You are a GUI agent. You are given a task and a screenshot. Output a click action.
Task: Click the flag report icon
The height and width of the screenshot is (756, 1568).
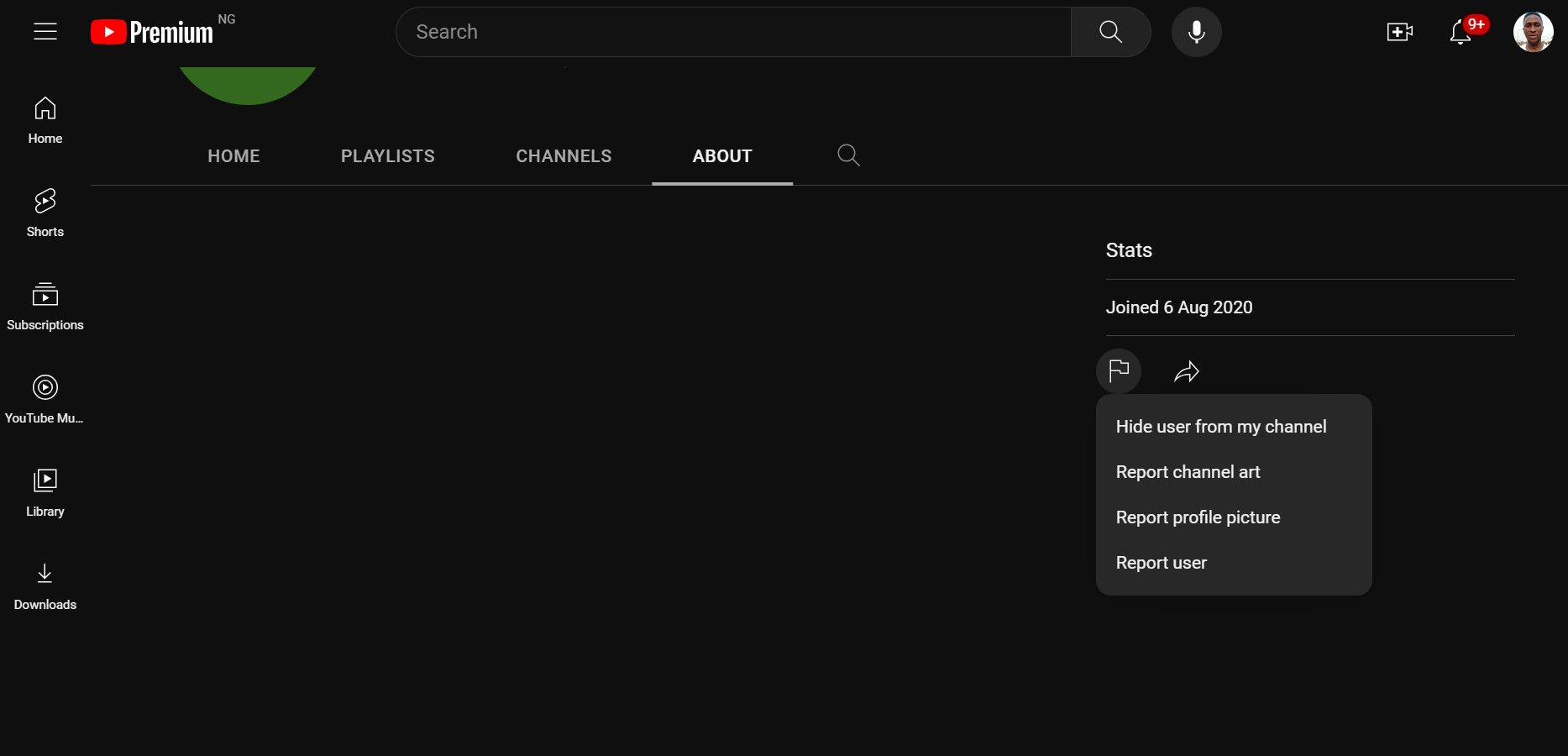click(1119, 370)
